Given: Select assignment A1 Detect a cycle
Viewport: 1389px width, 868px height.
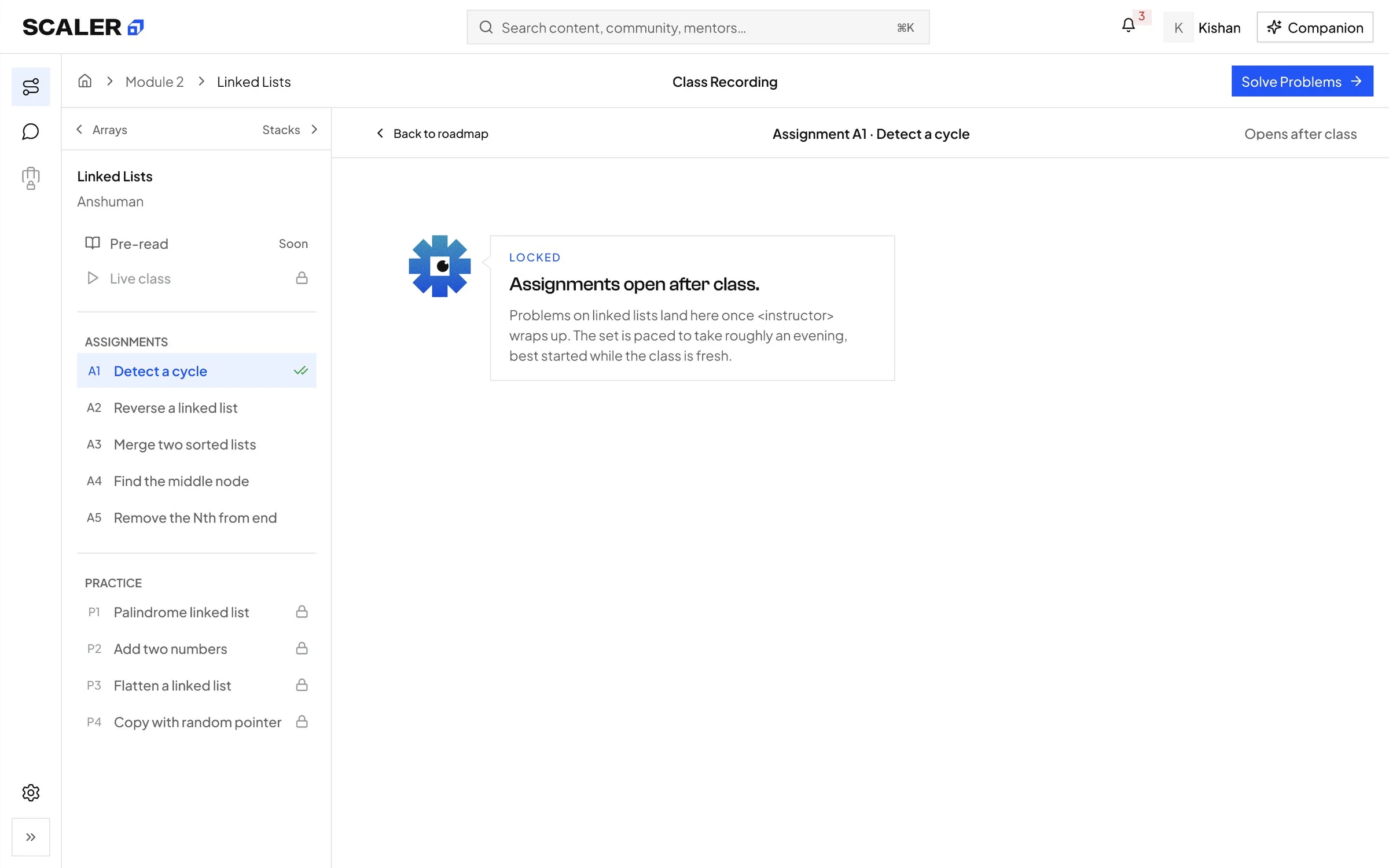Looking at the screenshot, I should [x=197, y=370].
